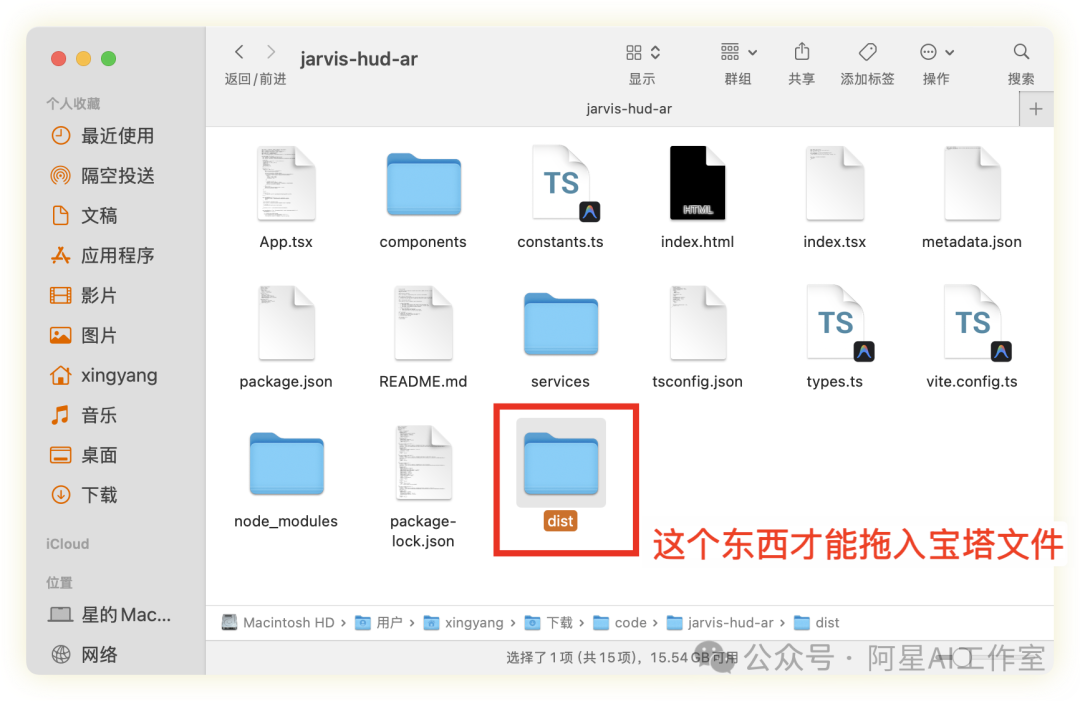Open 音乐 in the sidebar
The width and height of the screenshot is (1080, 701).
[85, 415]
